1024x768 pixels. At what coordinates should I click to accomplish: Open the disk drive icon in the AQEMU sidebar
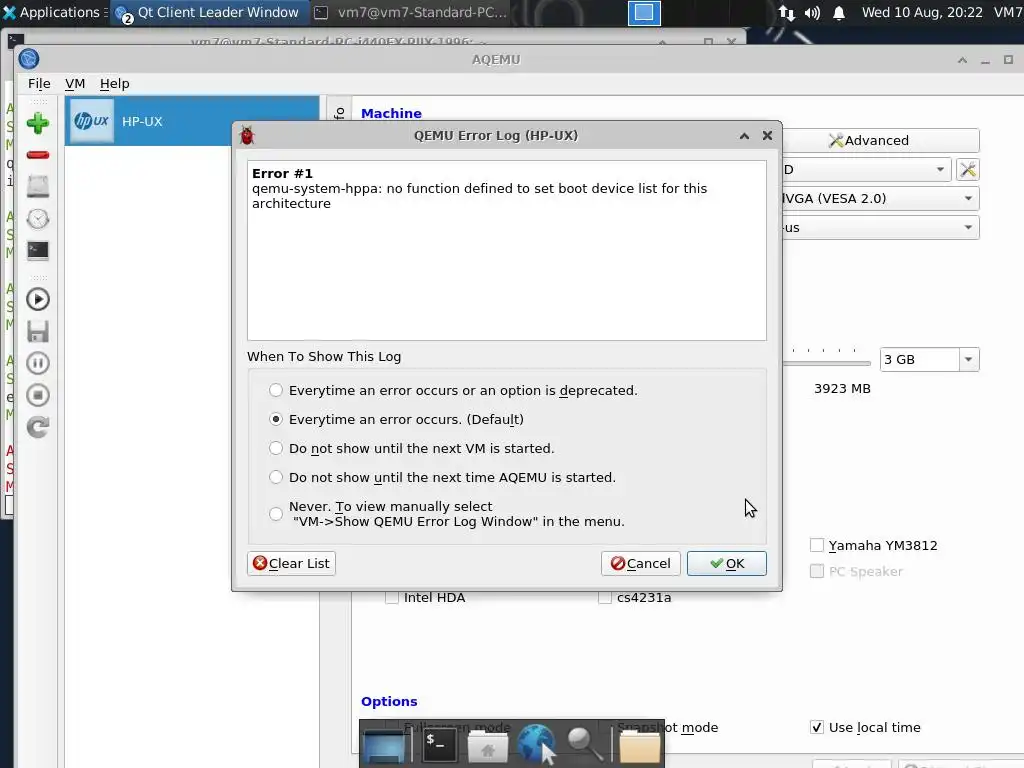pyautogui.click(x=37, y=187)
